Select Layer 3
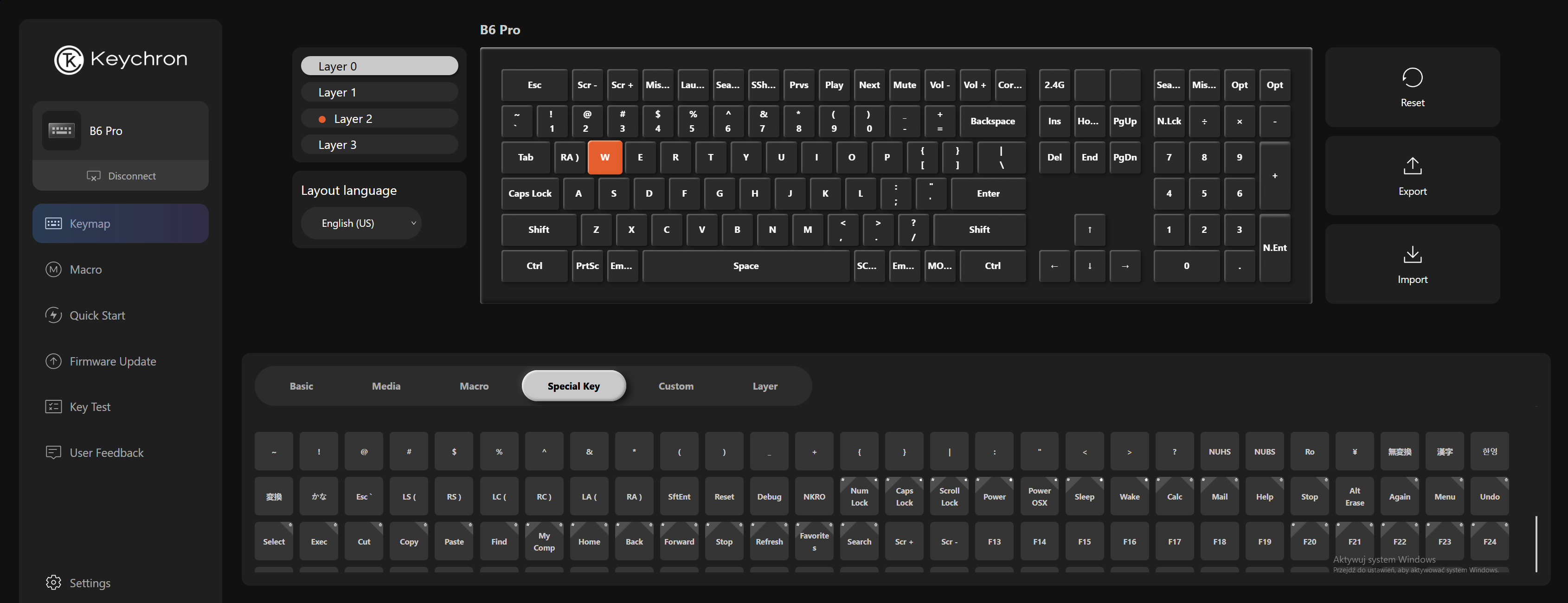The width and height of the screenshot is (1568, 603). [x=379, y=144]
